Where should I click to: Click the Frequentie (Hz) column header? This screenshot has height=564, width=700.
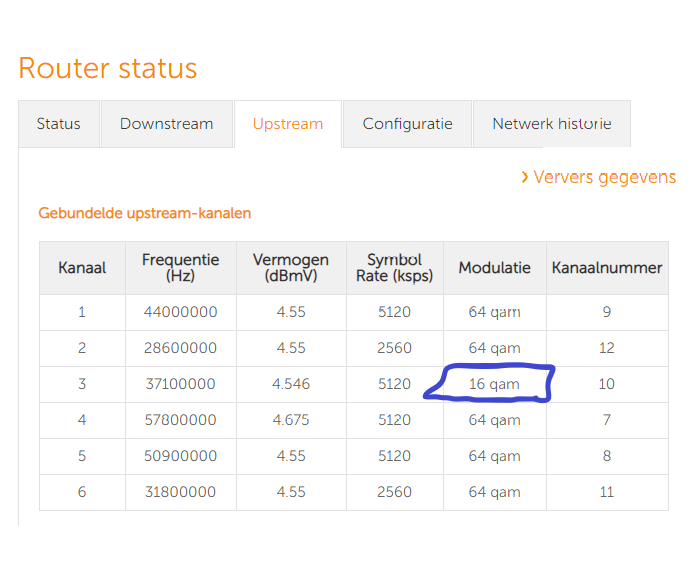point(180,268)
